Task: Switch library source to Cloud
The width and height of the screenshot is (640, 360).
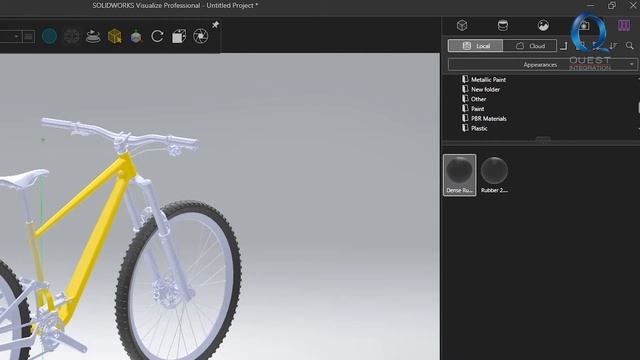Action: 530,46
